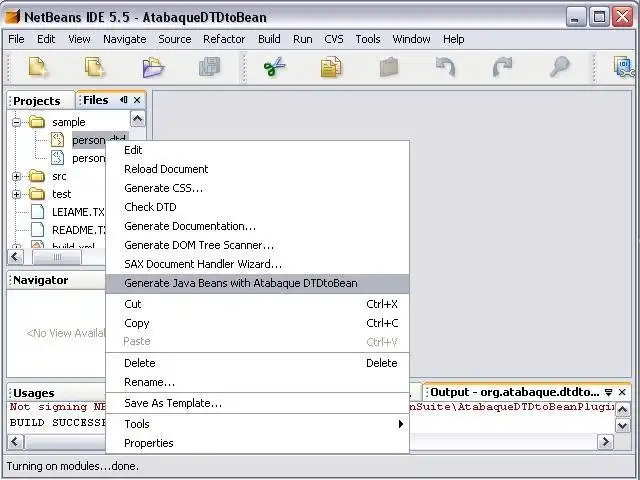Click the src folder icon

coord(37,176)
